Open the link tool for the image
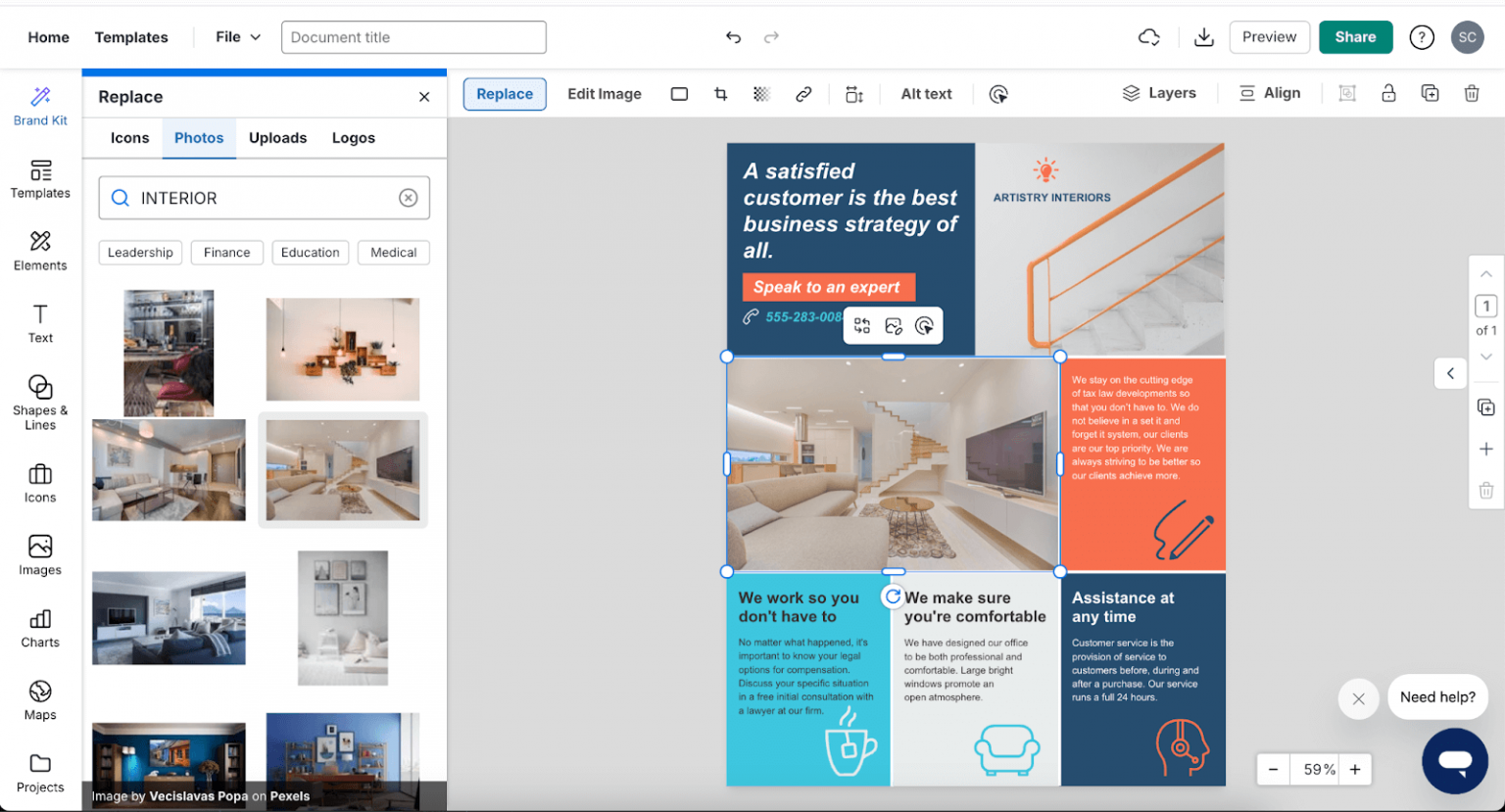 pyautogui.click(x=803, y=93)
